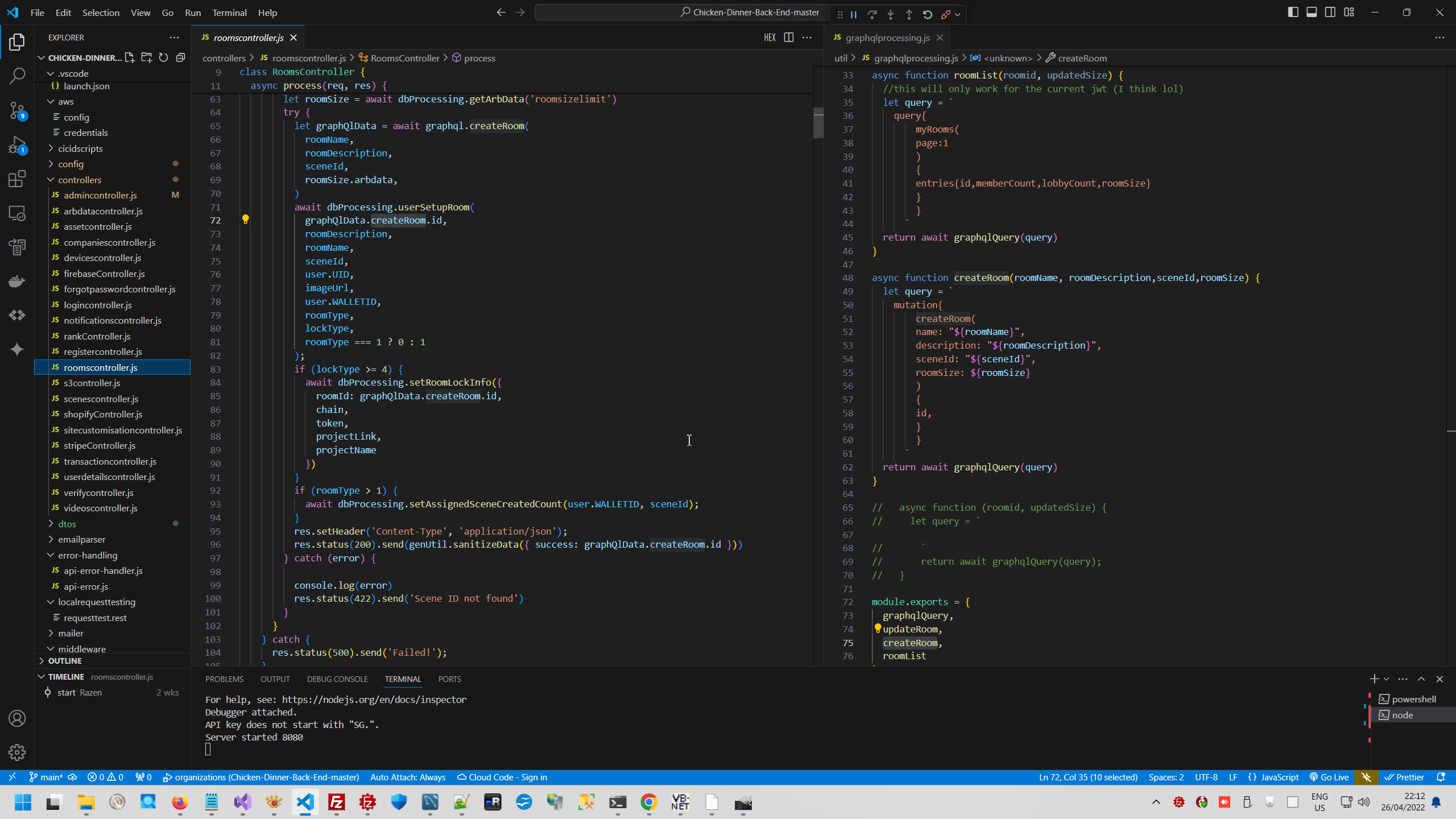Open the Run and Debug view
Screen dimensions: 1456x819
click(x=17, y=145)
